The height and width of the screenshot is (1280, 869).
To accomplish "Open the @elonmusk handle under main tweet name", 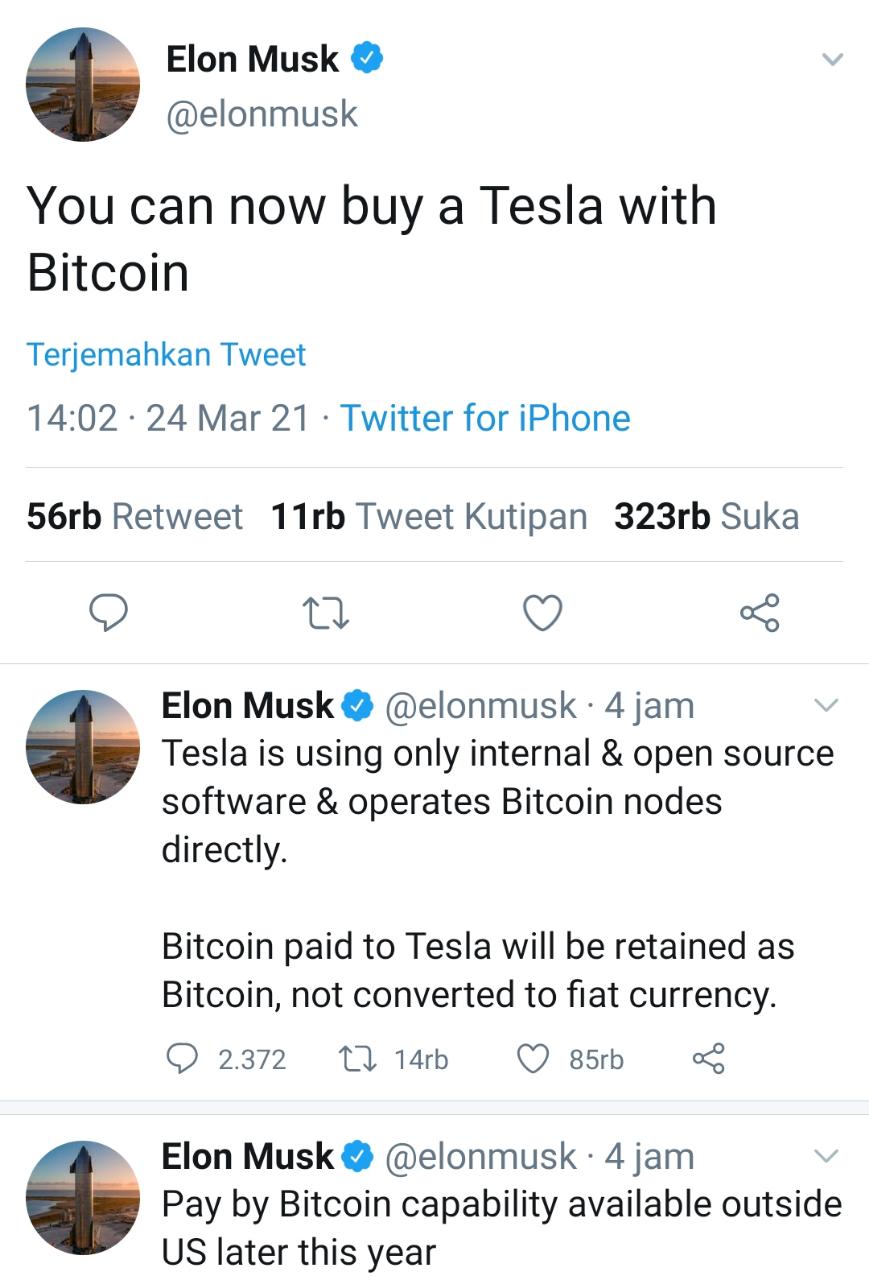I will (261, 114).
